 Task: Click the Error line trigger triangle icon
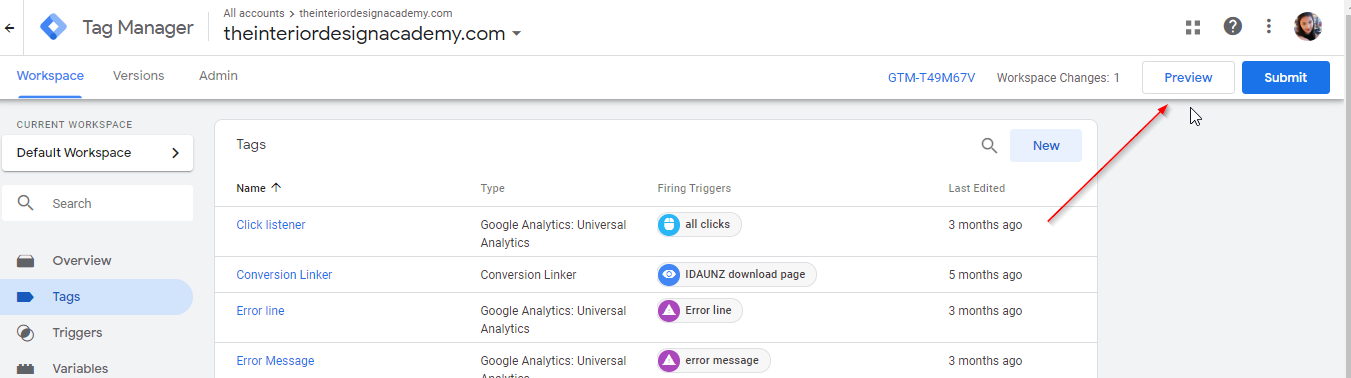tap(669, 311)
